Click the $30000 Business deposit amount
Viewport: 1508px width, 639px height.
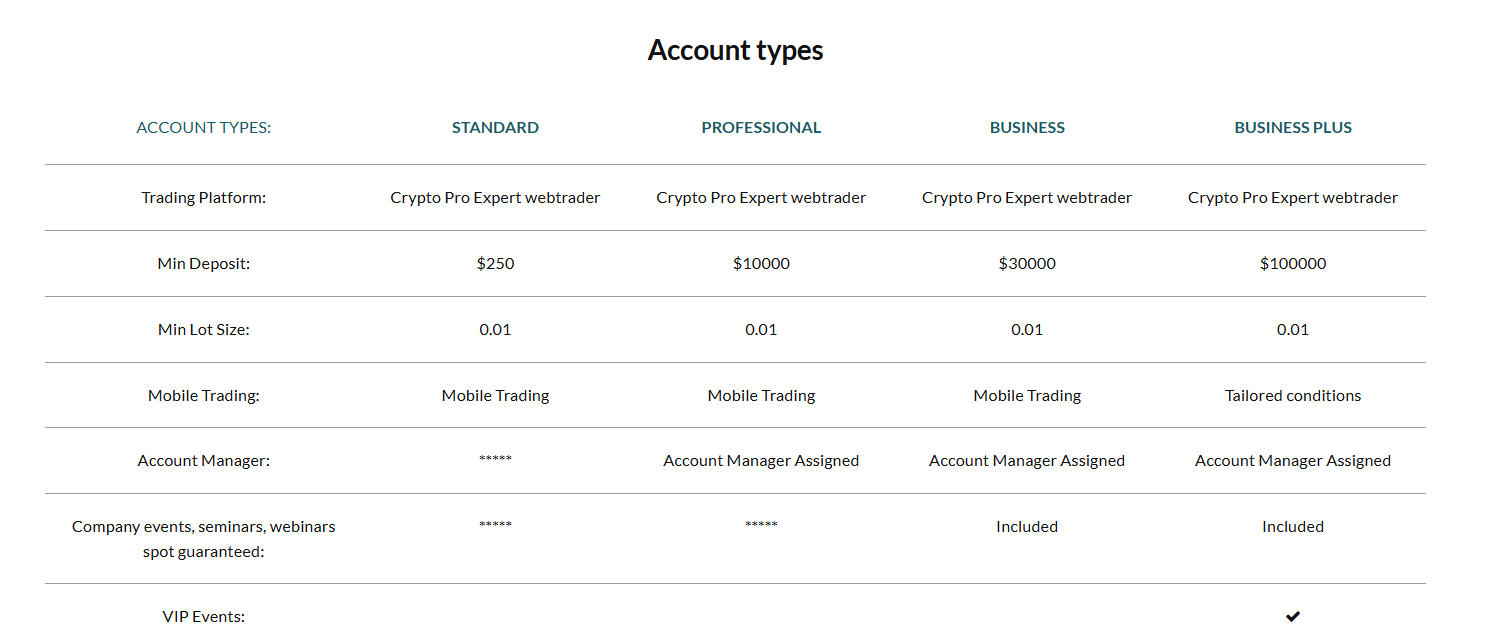pyautogui.click(x=1027, y=264)
